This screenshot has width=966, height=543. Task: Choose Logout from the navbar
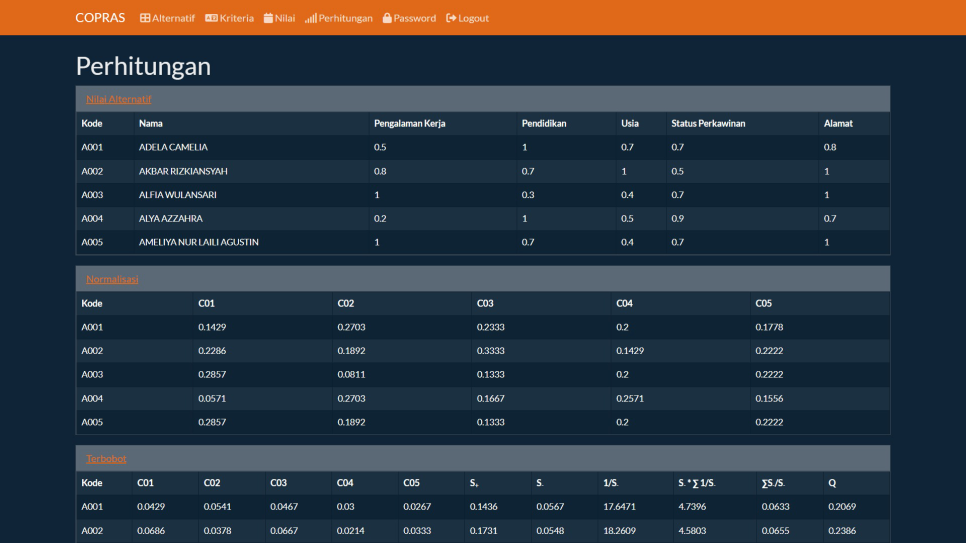468,18
